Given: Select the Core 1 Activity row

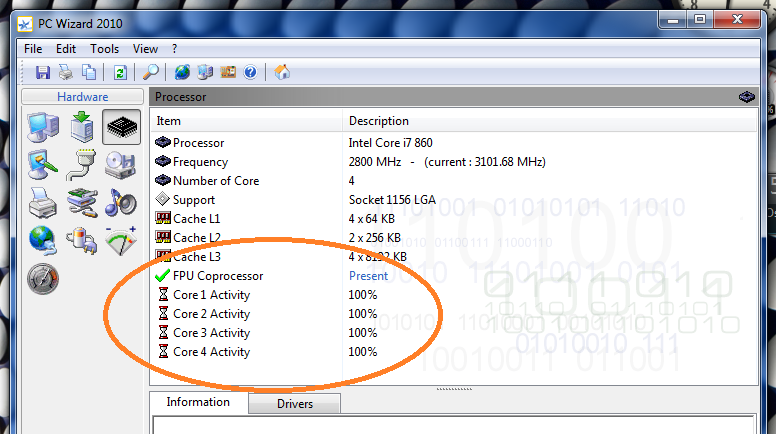Looking at the screenshot, I should pyautogui.click(x=454, y=295).
